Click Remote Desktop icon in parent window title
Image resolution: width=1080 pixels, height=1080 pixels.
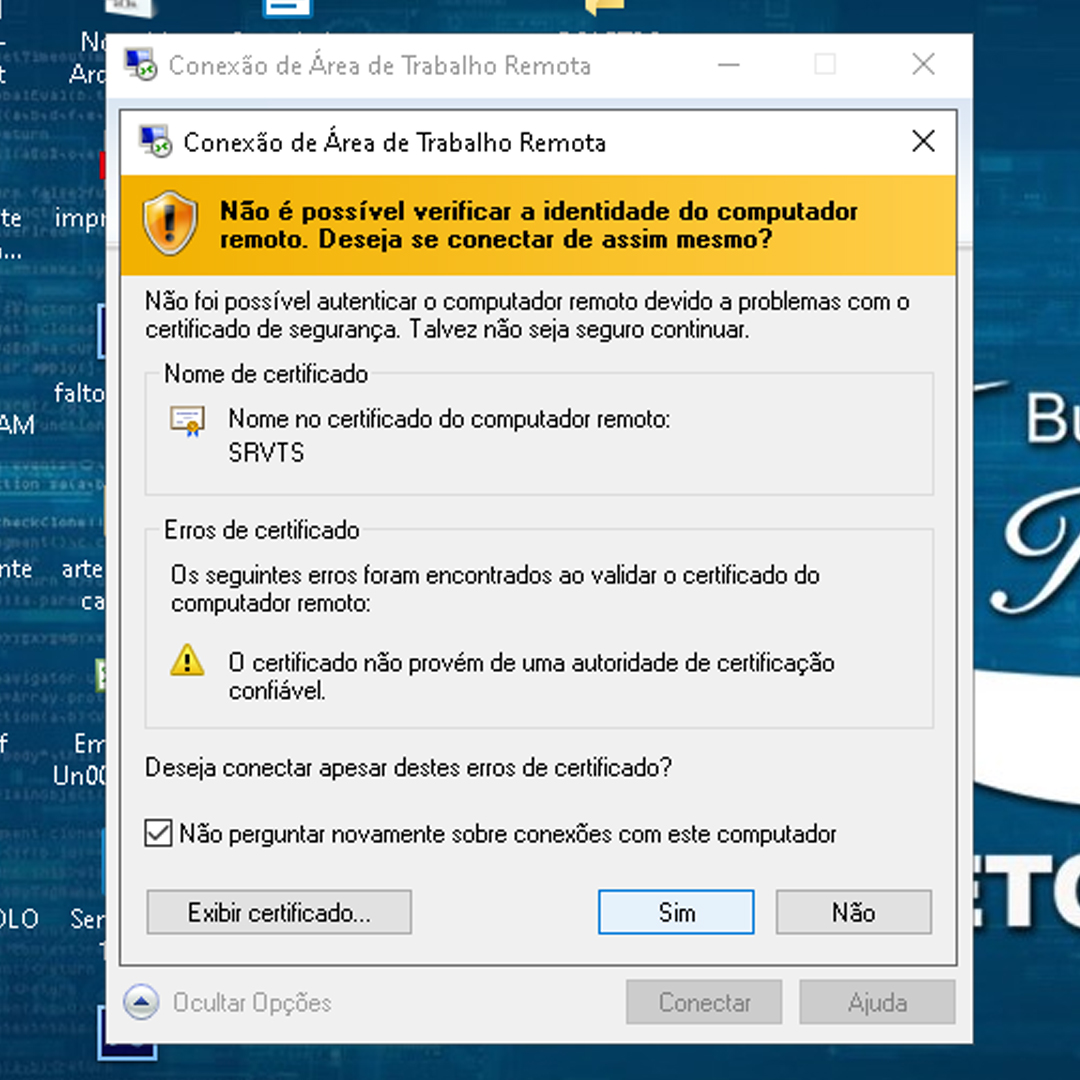coord(141,66)
